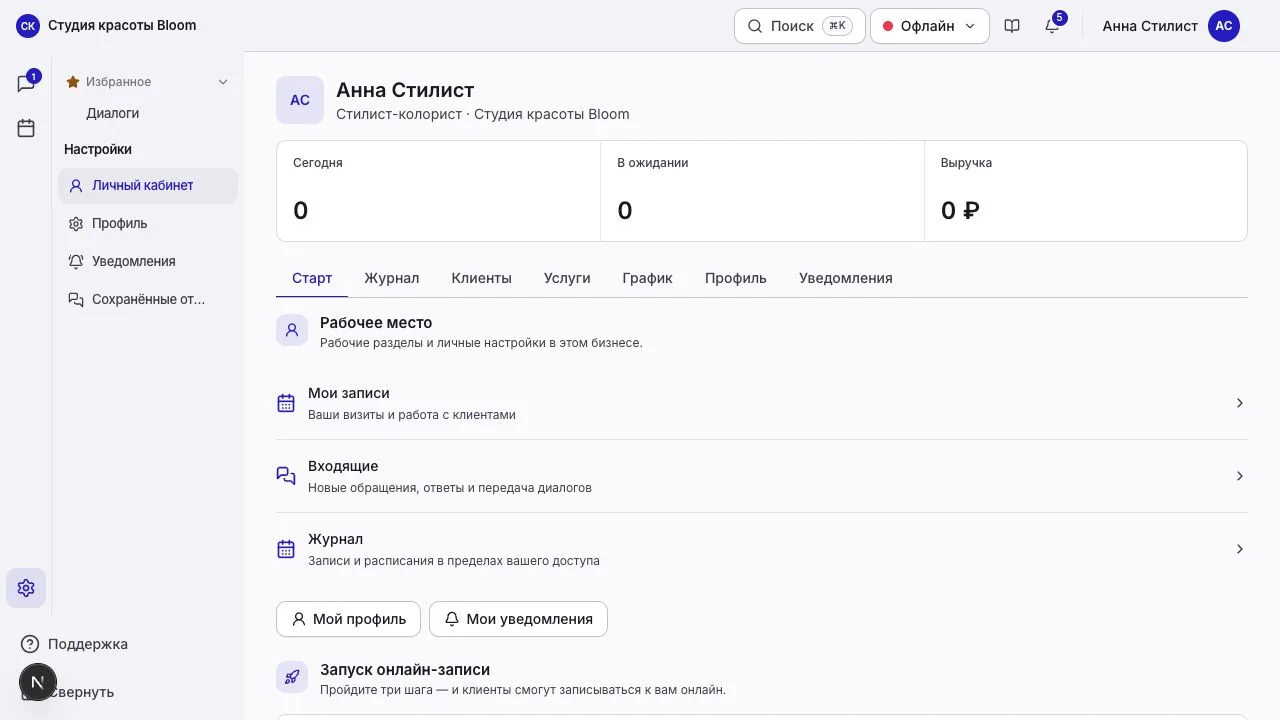
Task: Open Диалоги in the sidebar favorites
Action: (113, 113)
